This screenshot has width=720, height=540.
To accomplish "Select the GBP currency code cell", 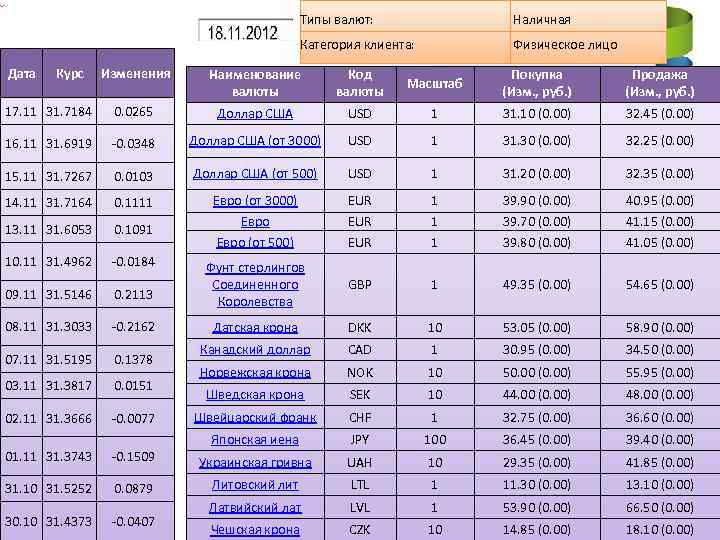I will tap(360, 285).
